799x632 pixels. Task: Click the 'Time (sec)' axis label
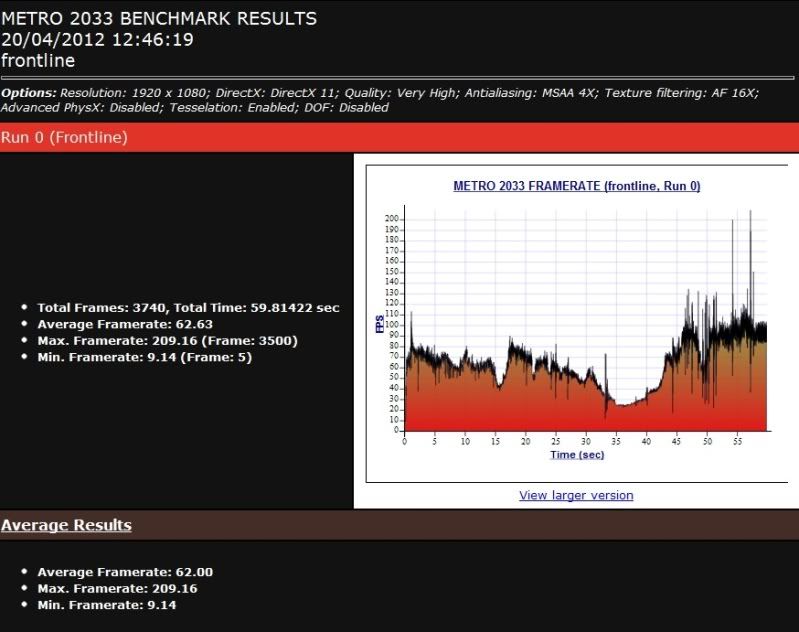coord(577,455)
